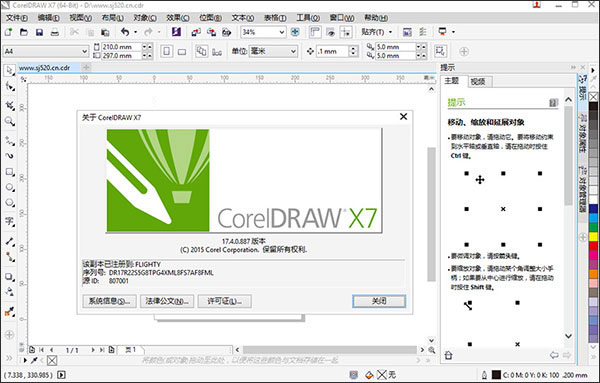Click the zoom navigator icon near scrollbar
This screenshot has height=383, width=600.
432,350
